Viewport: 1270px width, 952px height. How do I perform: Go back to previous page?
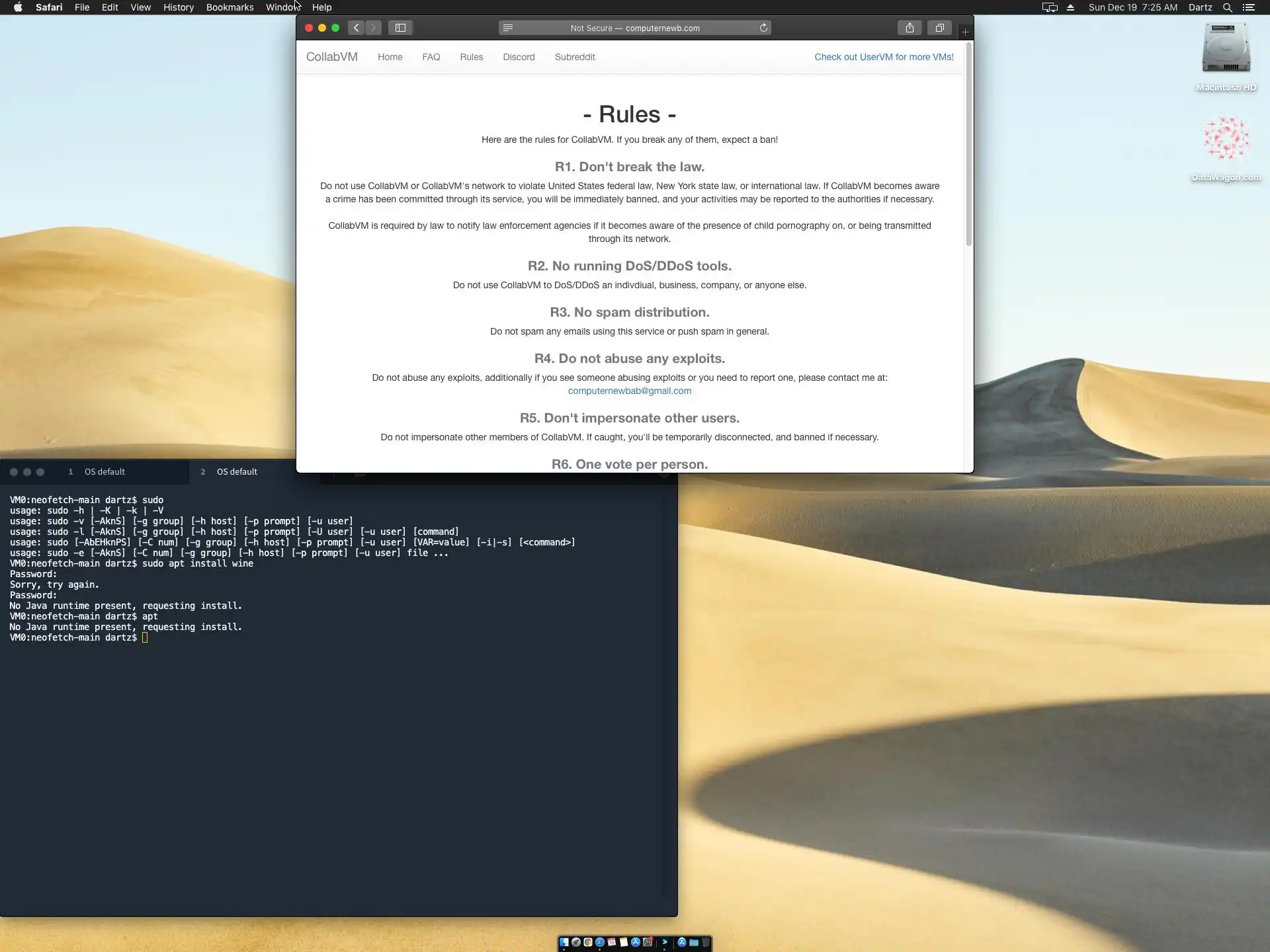pyautogui.click(x=357, y=28)
